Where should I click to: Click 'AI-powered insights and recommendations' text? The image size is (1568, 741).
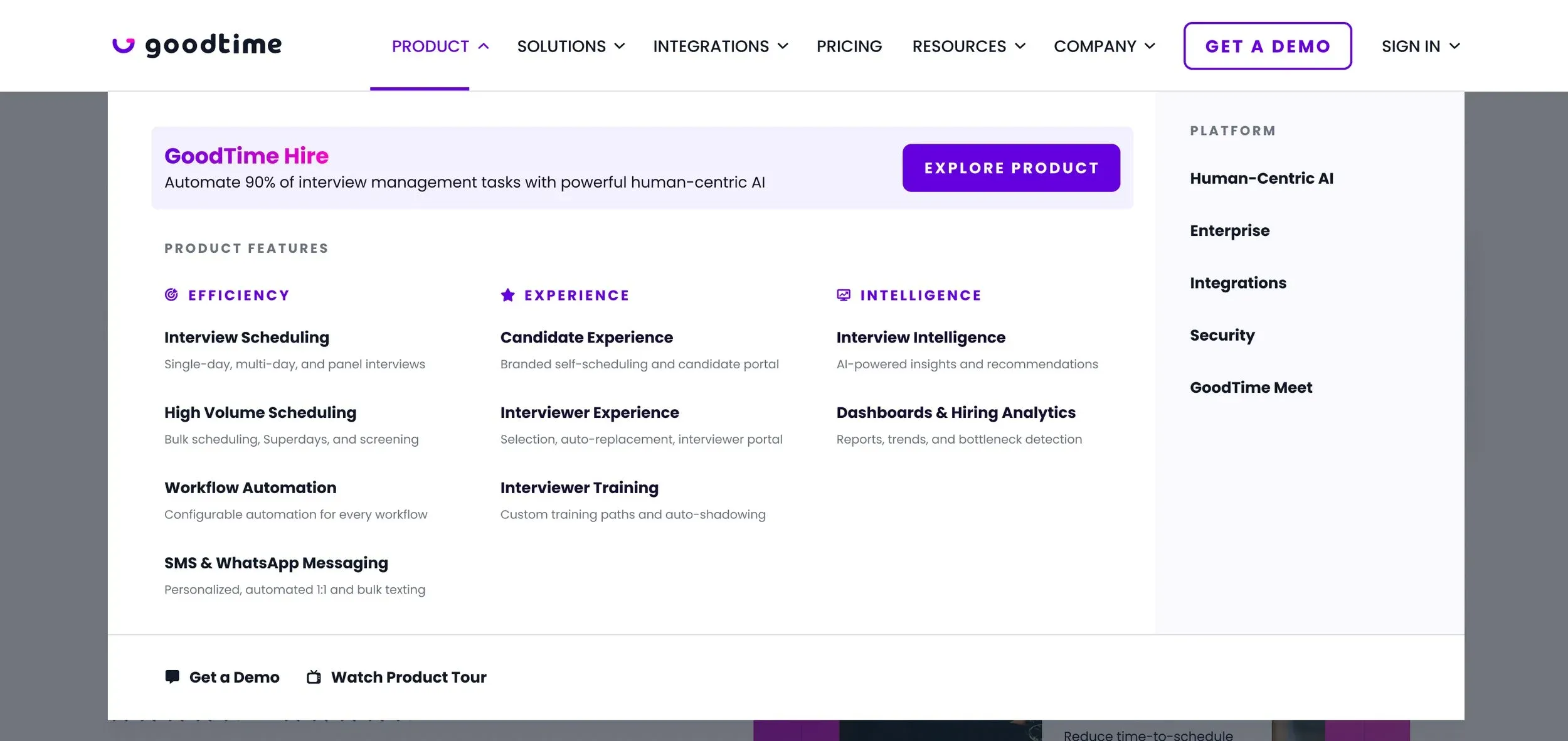point(967,365)
